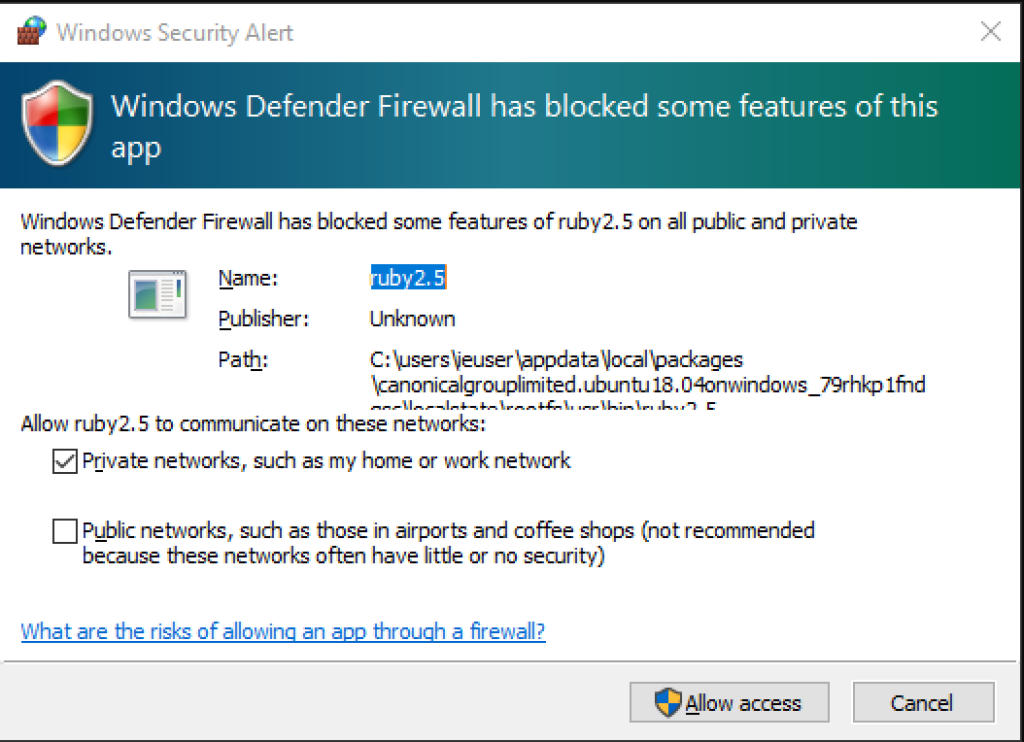This screenshot has width=1024, height=742.
Task: Click the blocked features header banner
Action: [510, 125]
